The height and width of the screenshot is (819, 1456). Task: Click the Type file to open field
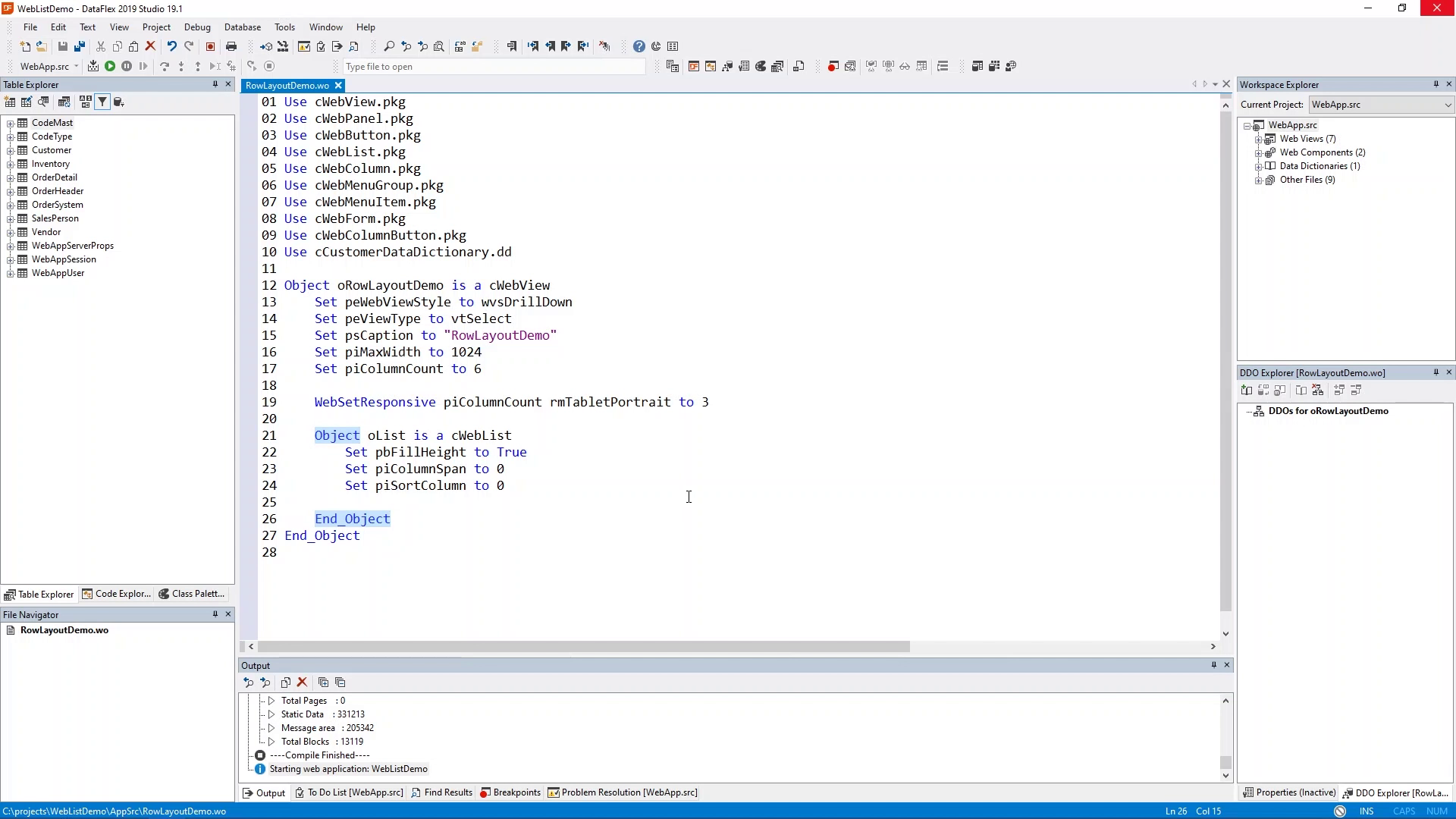point(493,67)
